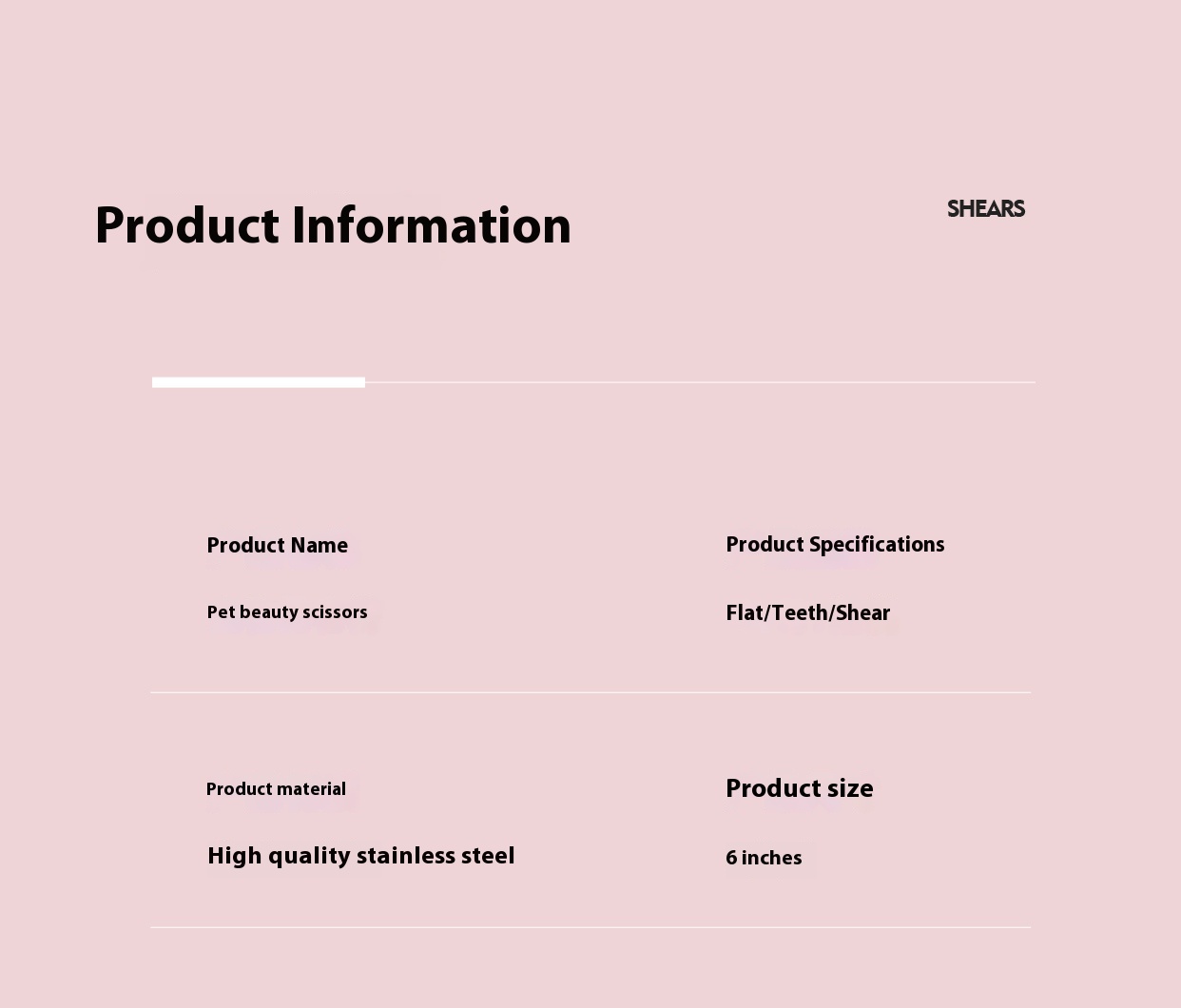
Task: Click the thick white bar under the heading
Action: (x=259, y=382)
